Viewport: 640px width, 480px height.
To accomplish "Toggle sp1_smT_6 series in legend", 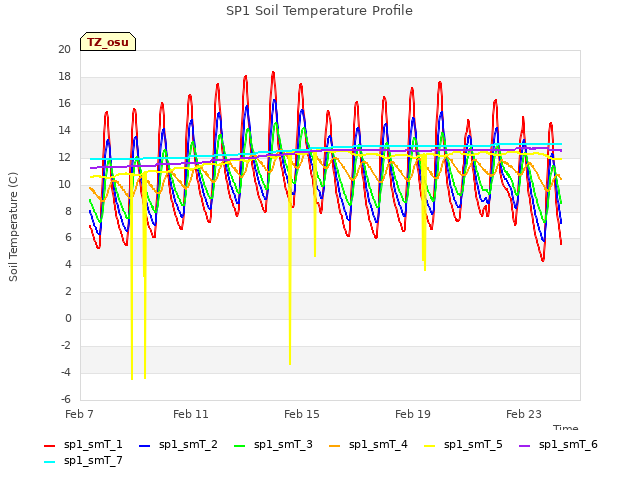I will (558, 444).
